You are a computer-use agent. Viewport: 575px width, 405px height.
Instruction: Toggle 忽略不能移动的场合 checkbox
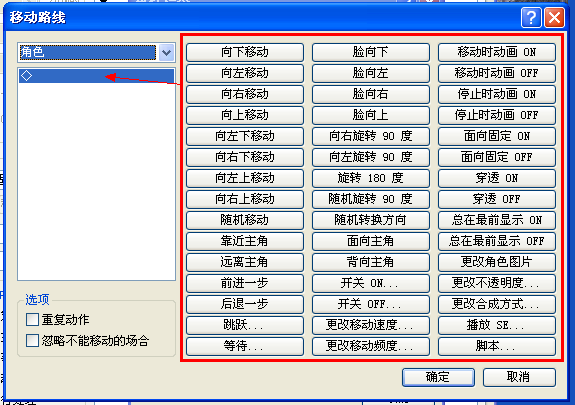[32, 340]
